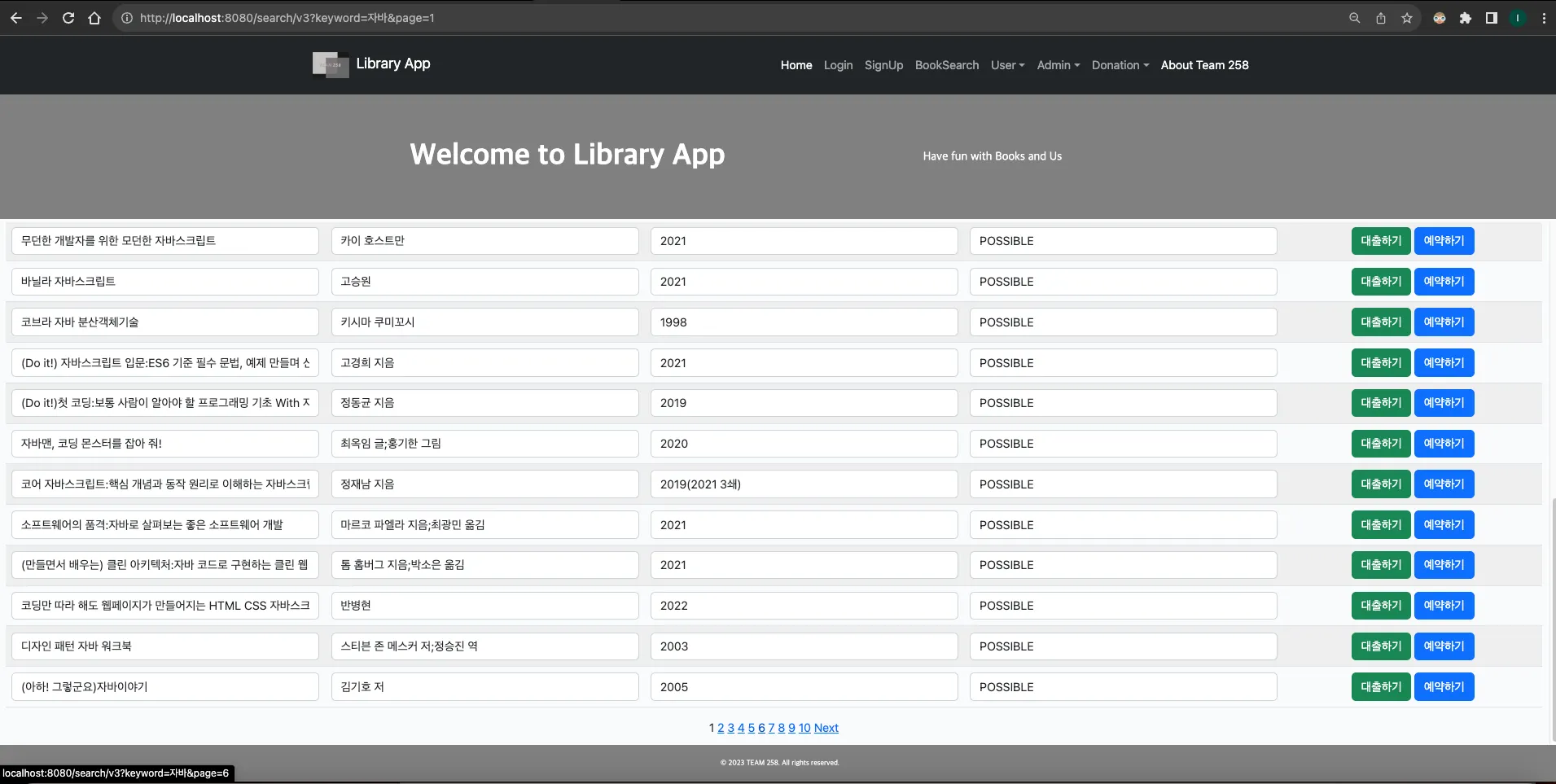Viewport: 1556px width, 784px height.
Task: Open the browser extensions puzzle icon
Action: tap(1466, 18)
